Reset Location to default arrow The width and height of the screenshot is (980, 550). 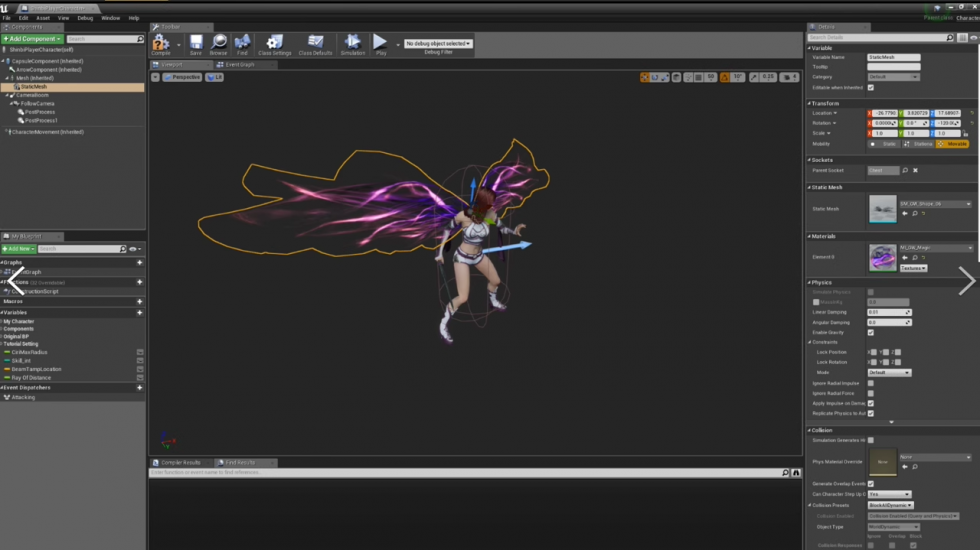click(x=972, y=113)
